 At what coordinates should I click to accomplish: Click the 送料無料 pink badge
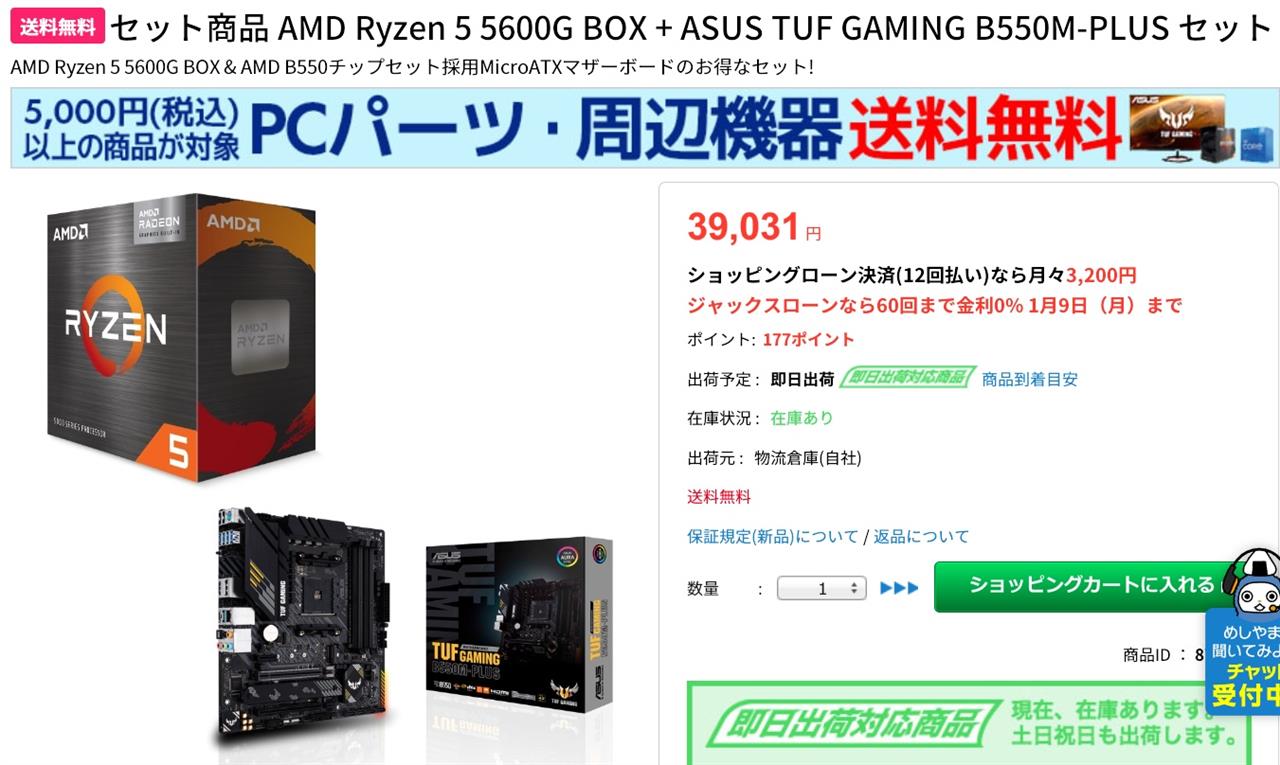pyautogui.click(x=57, y=27)
